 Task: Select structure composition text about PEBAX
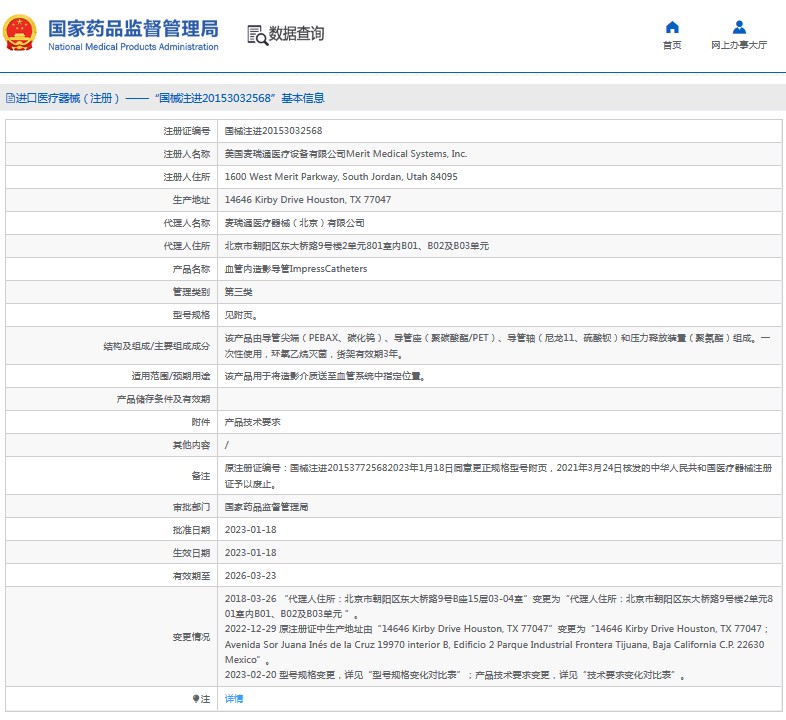498,346
